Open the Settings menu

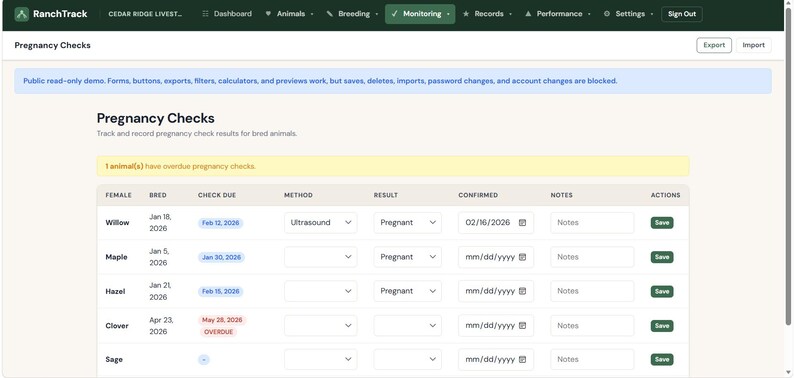pos(628,14)
